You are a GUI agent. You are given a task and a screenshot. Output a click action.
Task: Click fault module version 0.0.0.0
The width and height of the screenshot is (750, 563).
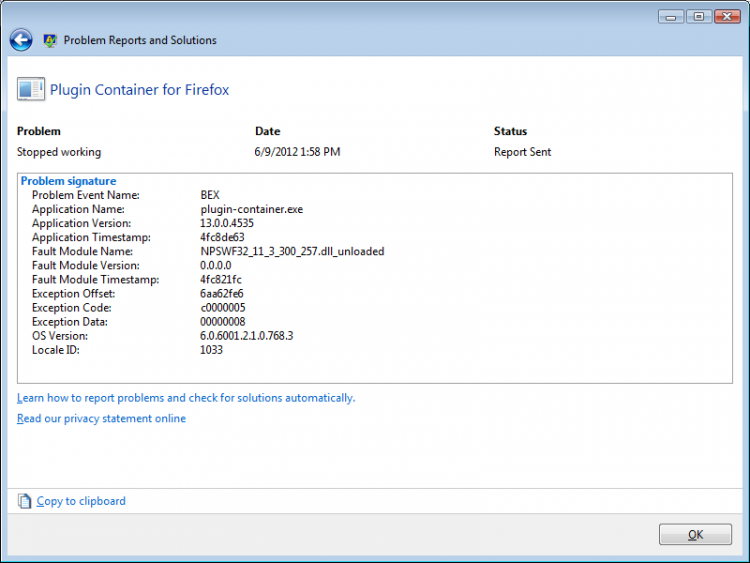coord(216,265)
